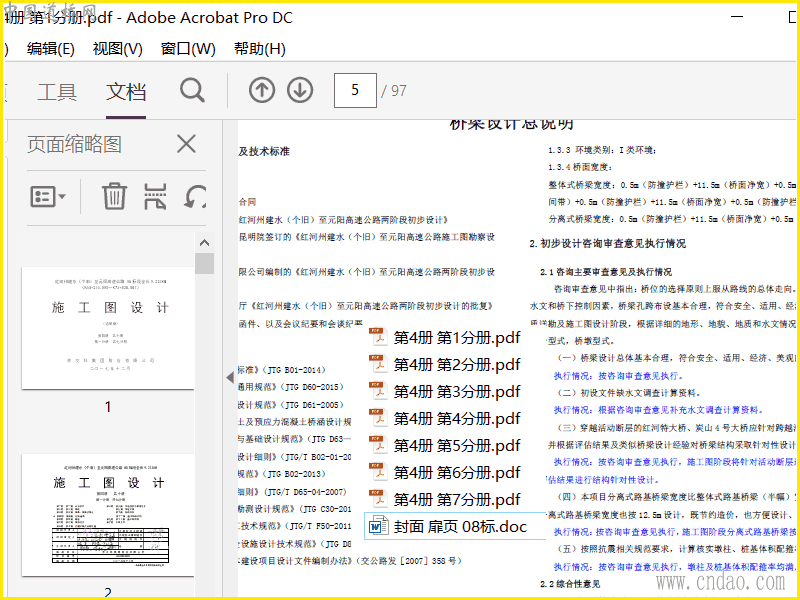Image resolution: width=800 pixels, height=600 pixels.
Task: Click the Word icon of 封面 扉页 08标.doc
Action: 379,526
